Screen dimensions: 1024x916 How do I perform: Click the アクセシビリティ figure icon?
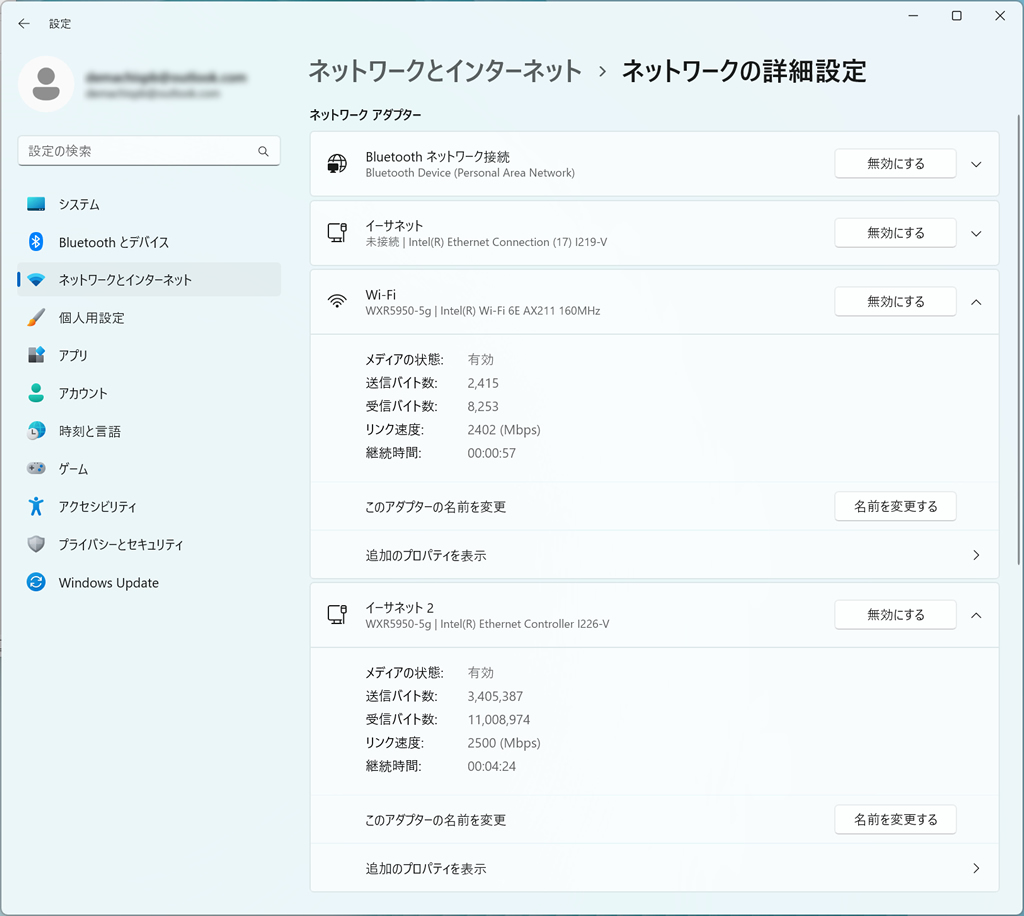pyautogui.click(x=36, y=506)
